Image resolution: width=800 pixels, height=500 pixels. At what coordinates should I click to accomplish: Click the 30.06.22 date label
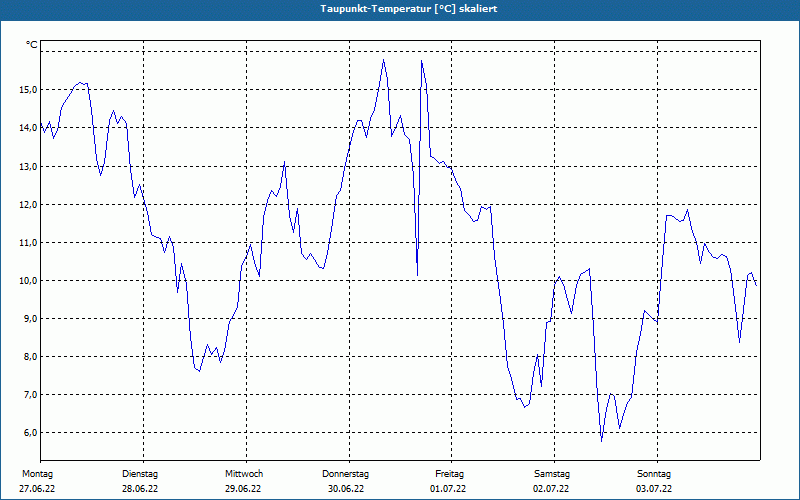346,489
